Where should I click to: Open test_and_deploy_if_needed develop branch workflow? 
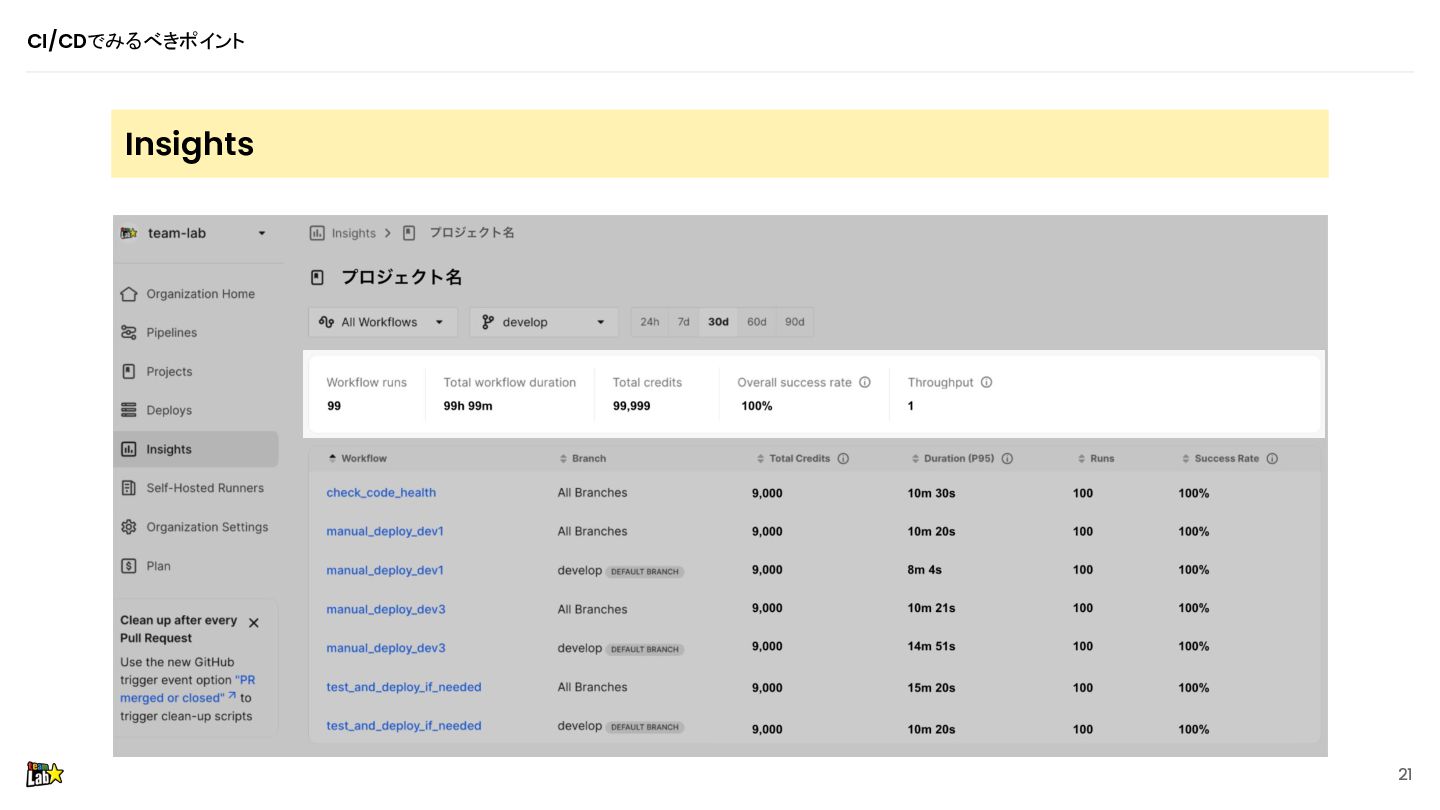(x=404, y=726)
